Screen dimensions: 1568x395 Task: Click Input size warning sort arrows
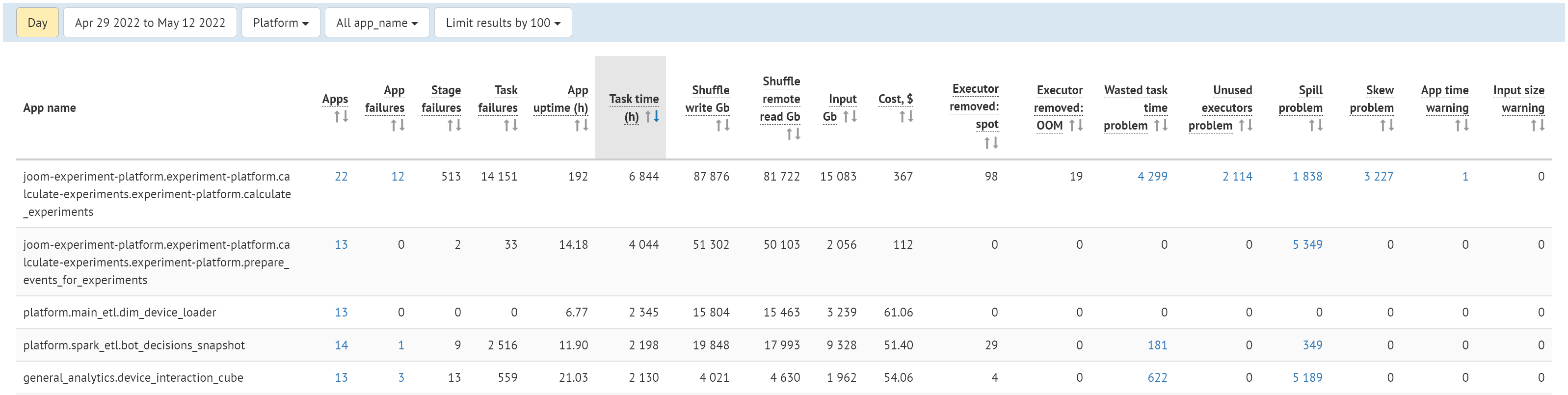click(x=1538, y=126)
